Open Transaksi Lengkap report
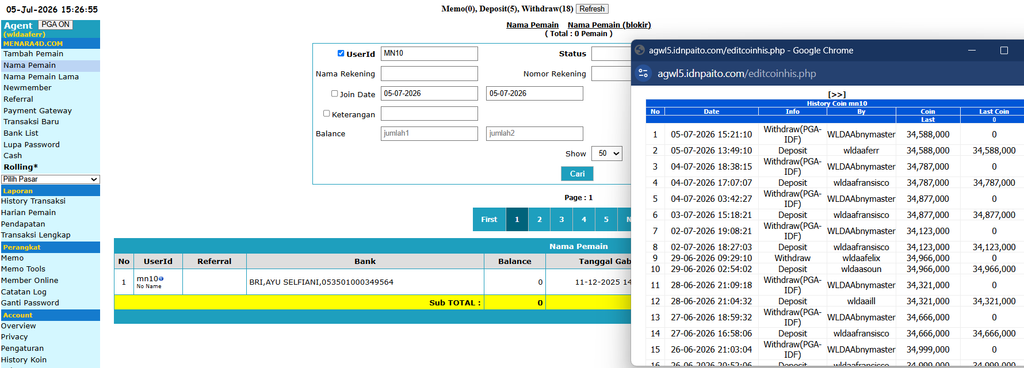The image size is (1024, 368). [35, 235]
